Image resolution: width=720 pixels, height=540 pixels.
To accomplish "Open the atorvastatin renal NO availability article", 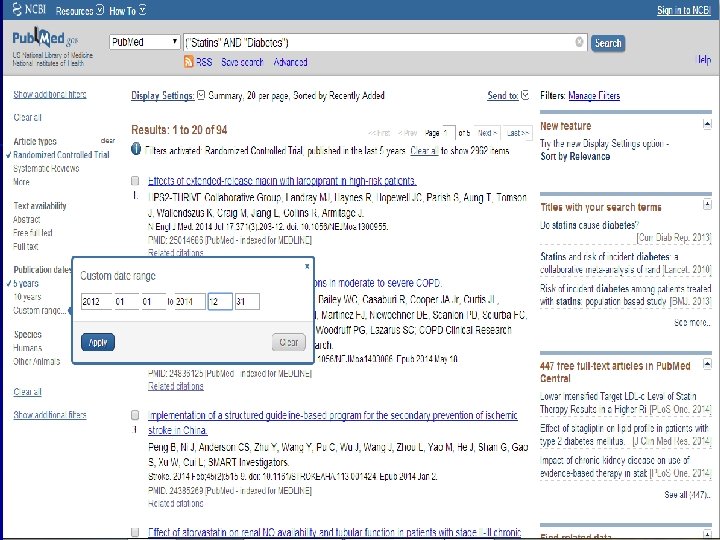I will [334, 532].
